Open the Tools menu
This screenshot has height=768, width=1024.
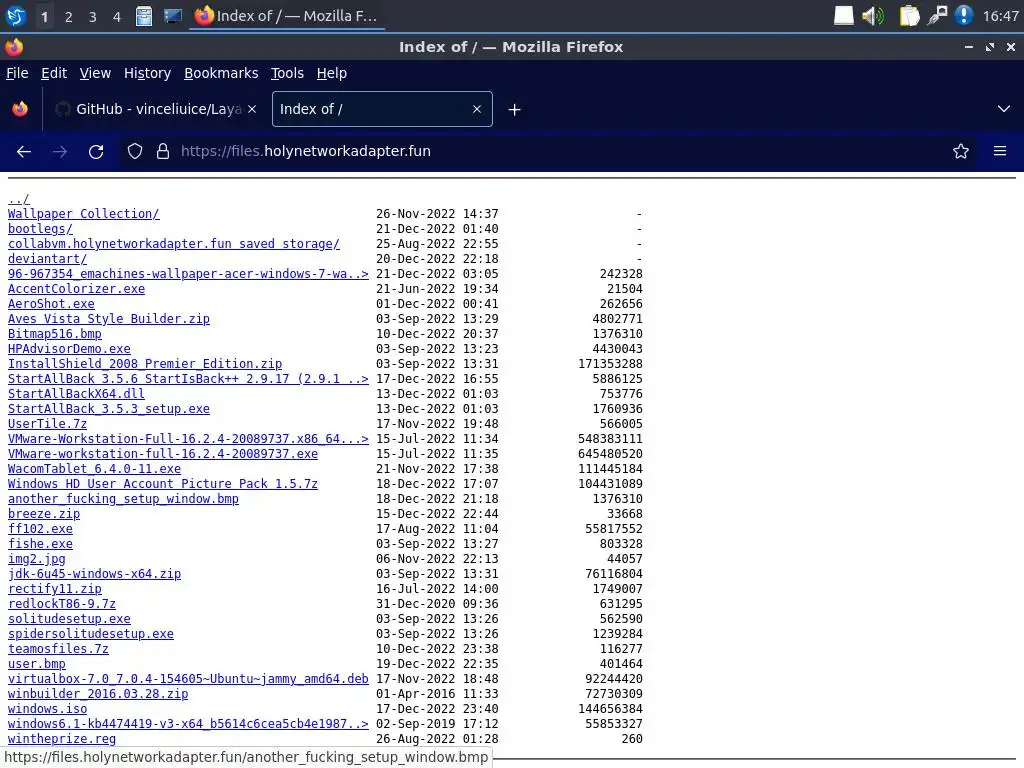287,73
